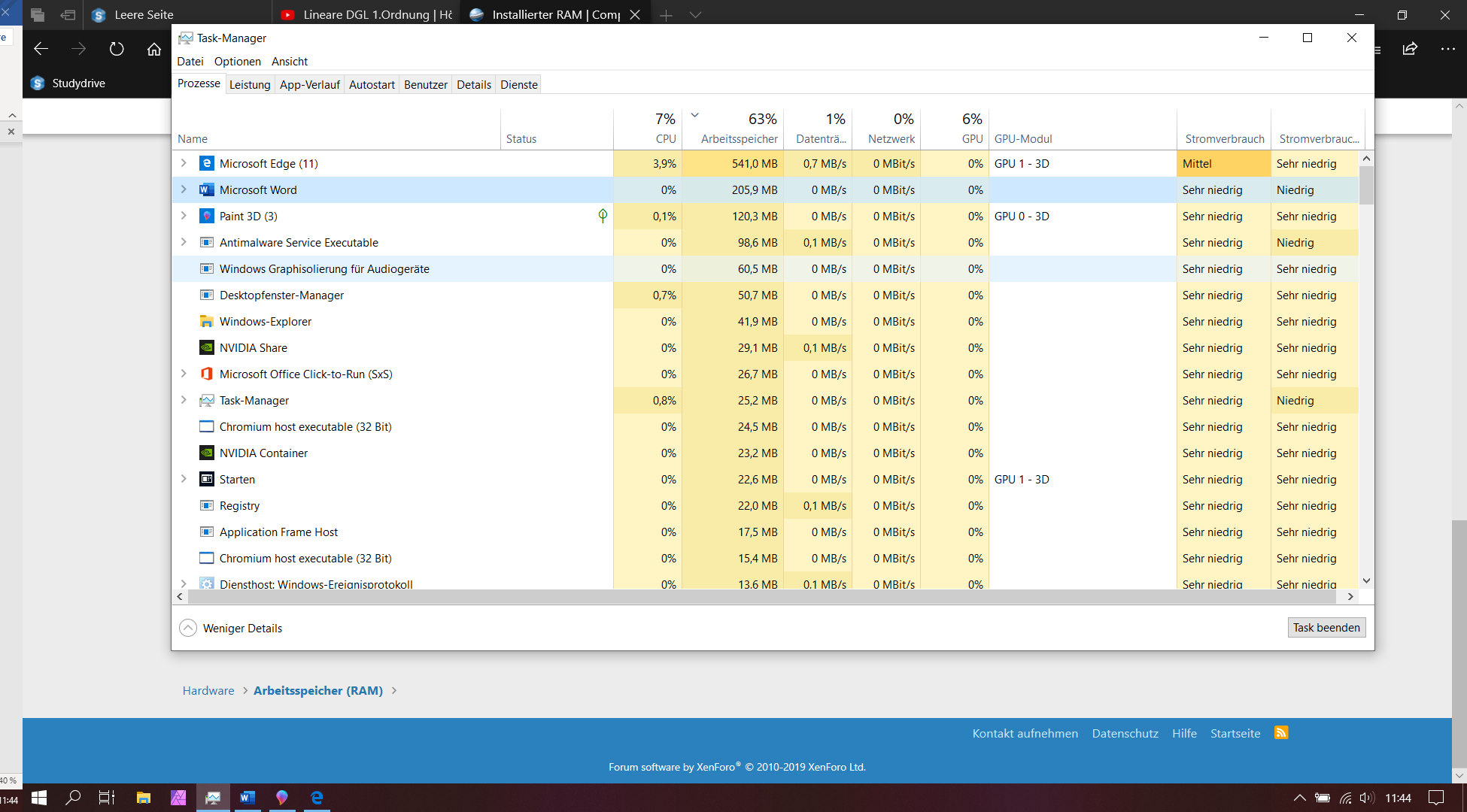Open the Ansicht menu
This screenshot has height=812, width=1467.
coord(290,62)
